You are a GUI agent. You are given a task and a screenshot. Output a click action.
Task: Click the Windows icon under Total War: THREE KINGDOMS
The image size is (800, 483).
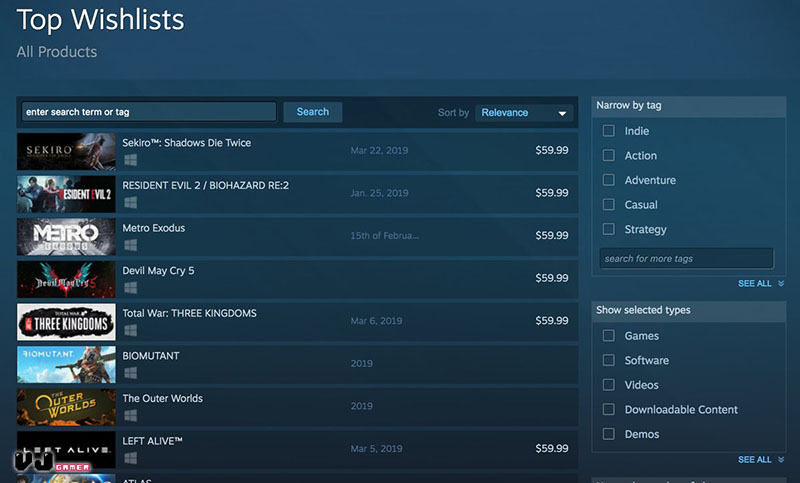click(131, 331)
